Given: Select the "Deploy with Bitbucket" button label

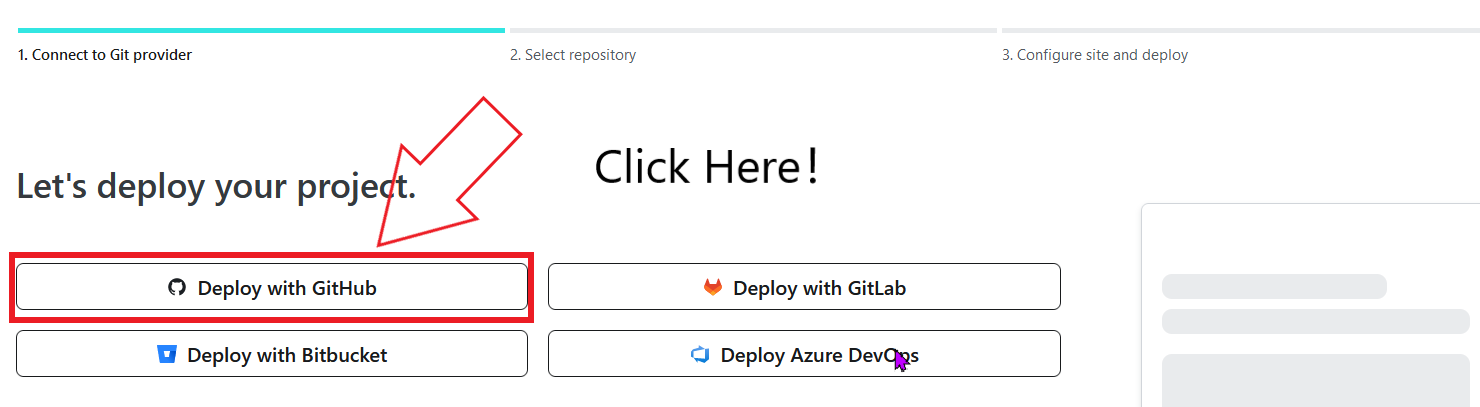Looking at the screenshot, I should tap(287, 355).
